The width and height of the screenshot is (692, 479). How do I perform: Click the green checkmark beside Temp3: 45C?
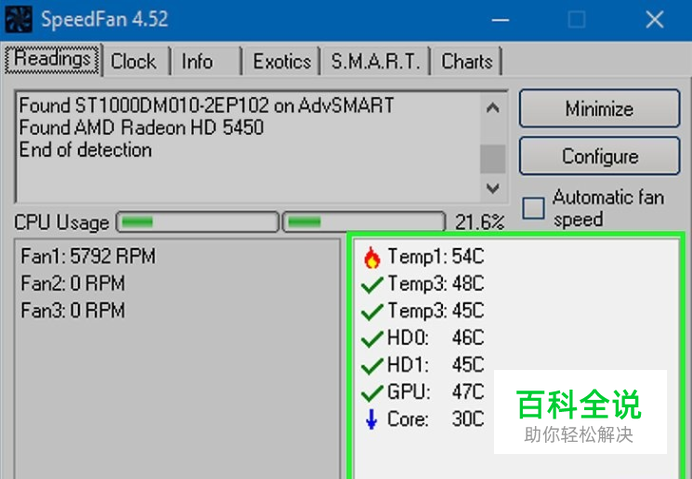[x=372, y=312]
